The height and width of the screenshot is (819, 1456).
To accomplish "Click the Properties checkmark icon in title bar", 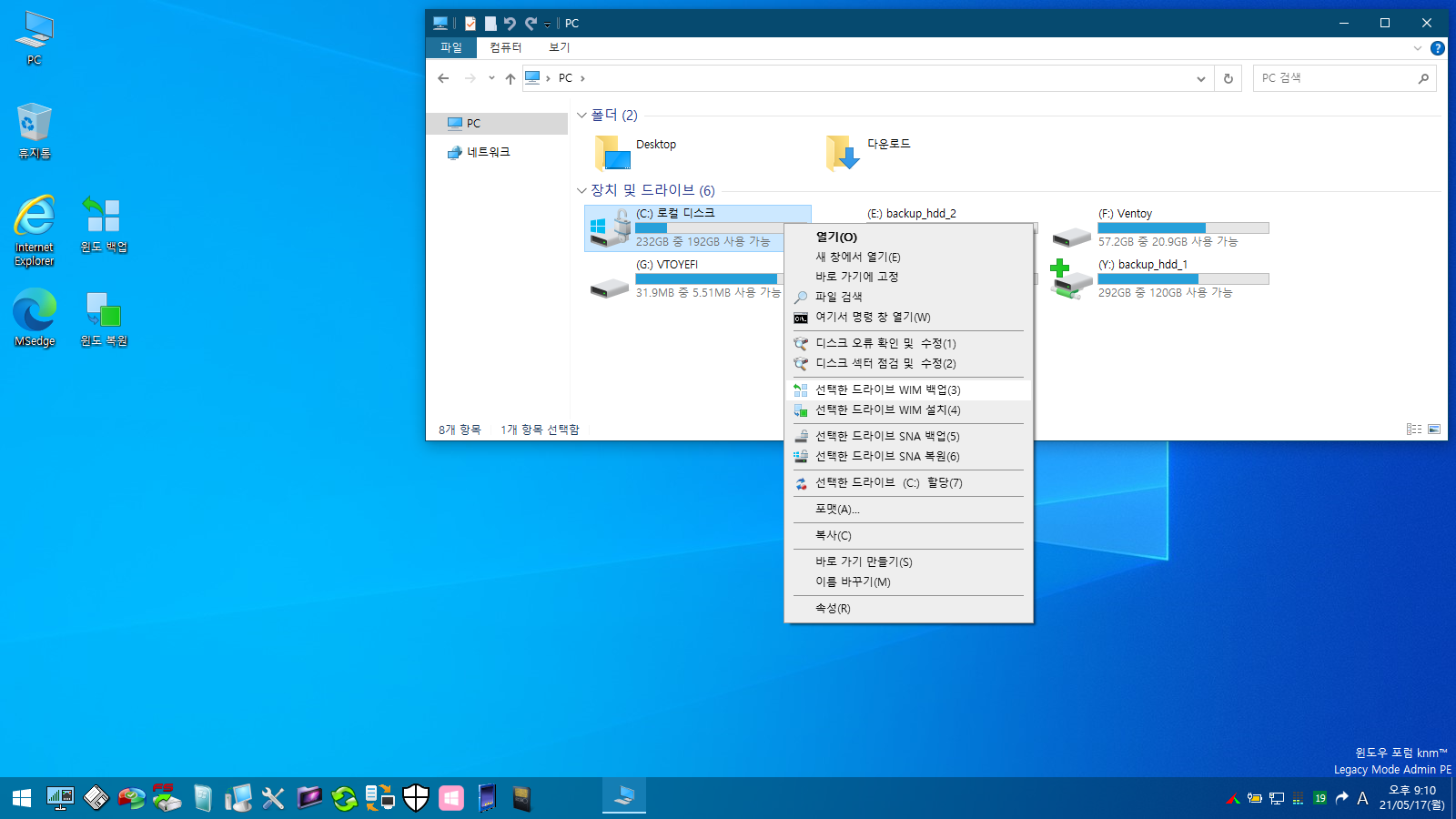I will click(x=470, y=24).
